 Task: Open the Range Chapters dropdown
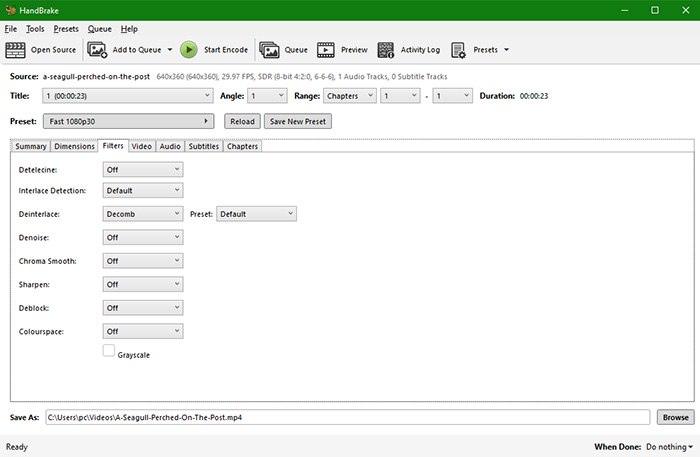[350, 96]
